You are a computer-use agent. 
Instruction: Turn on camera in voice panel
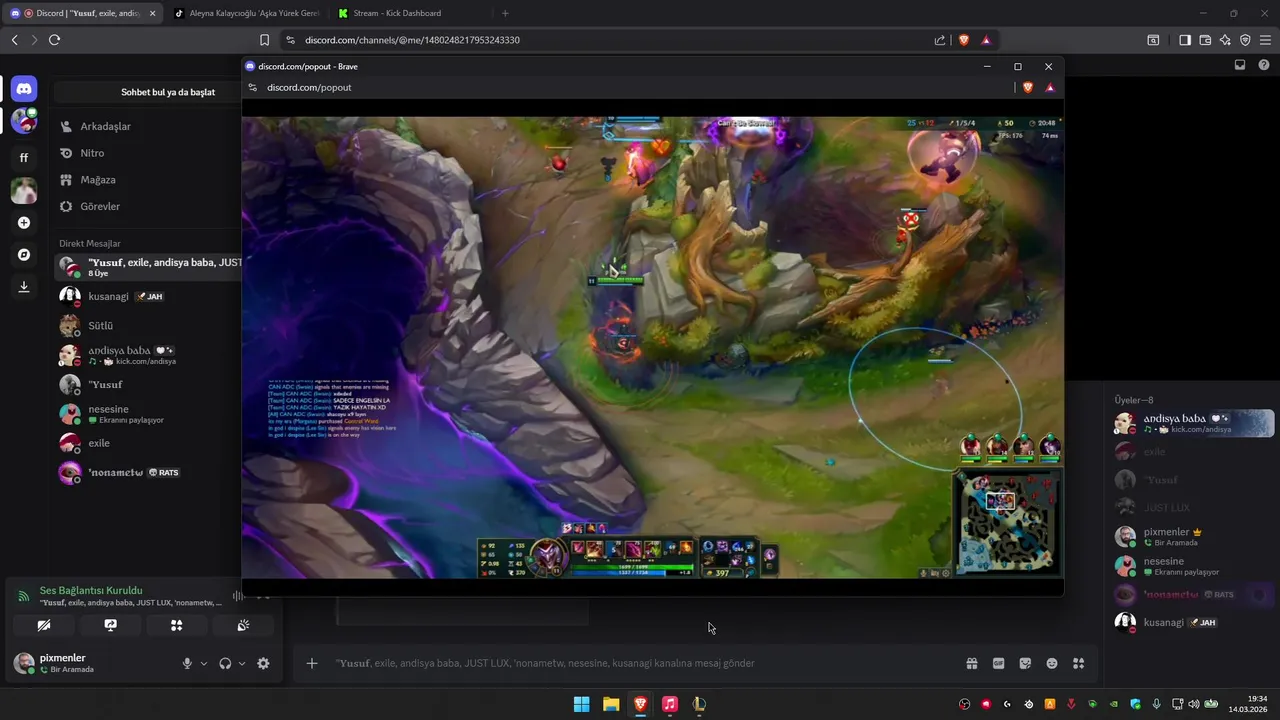[44, 625]
